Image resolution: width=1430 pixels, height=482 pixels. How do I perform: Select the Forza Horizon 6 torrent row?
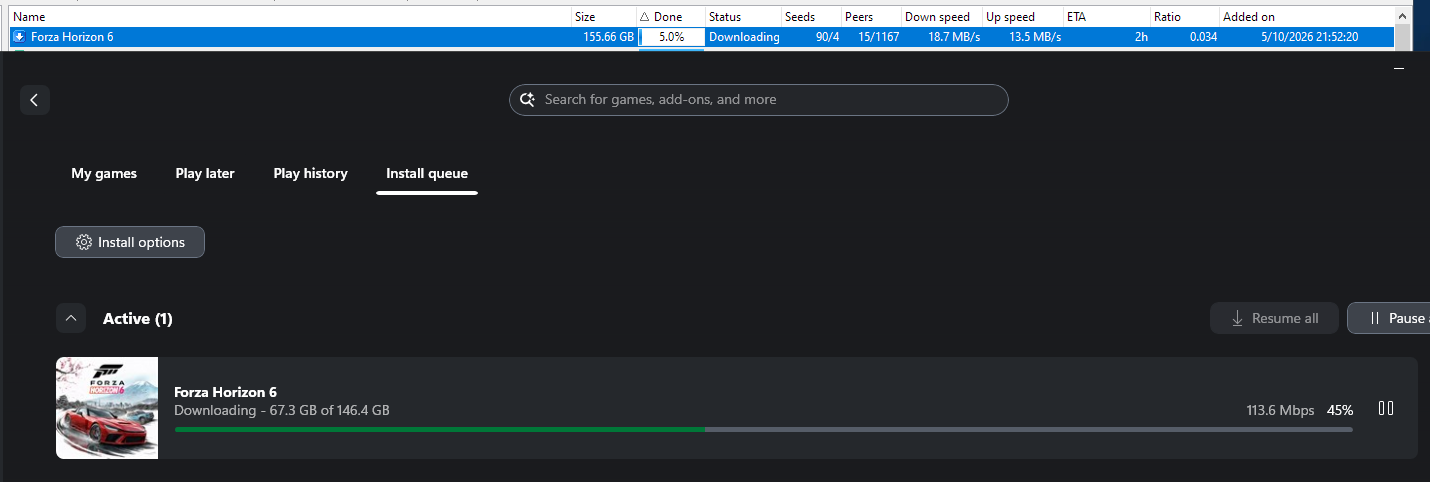click(x=701, y=37)
